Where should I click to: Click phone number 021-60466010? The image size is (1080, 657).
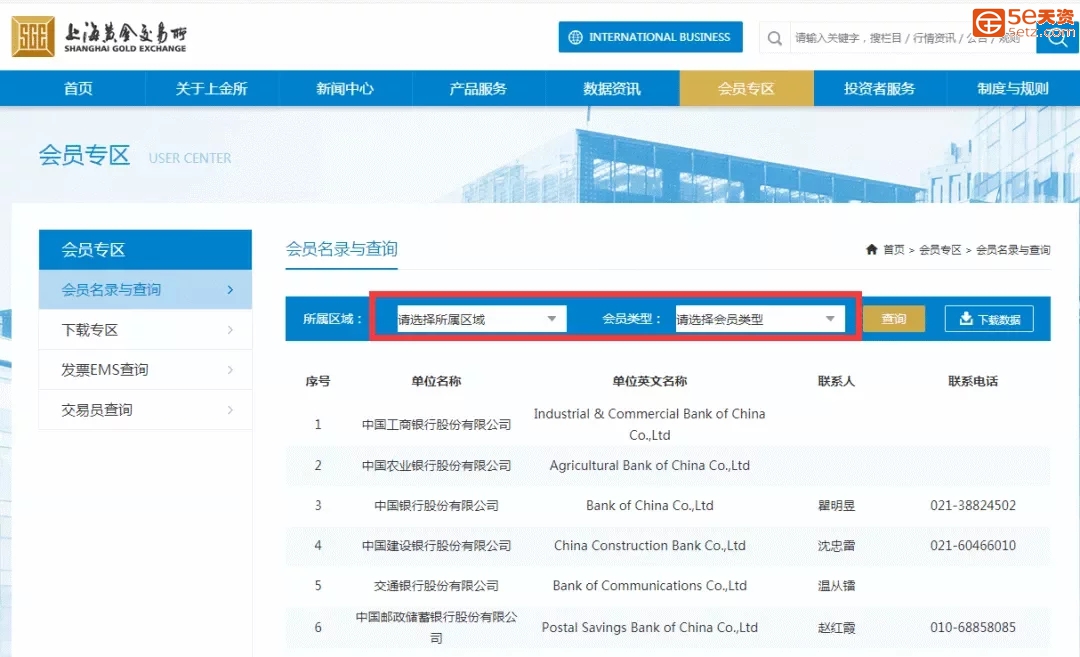pos(973,545)
